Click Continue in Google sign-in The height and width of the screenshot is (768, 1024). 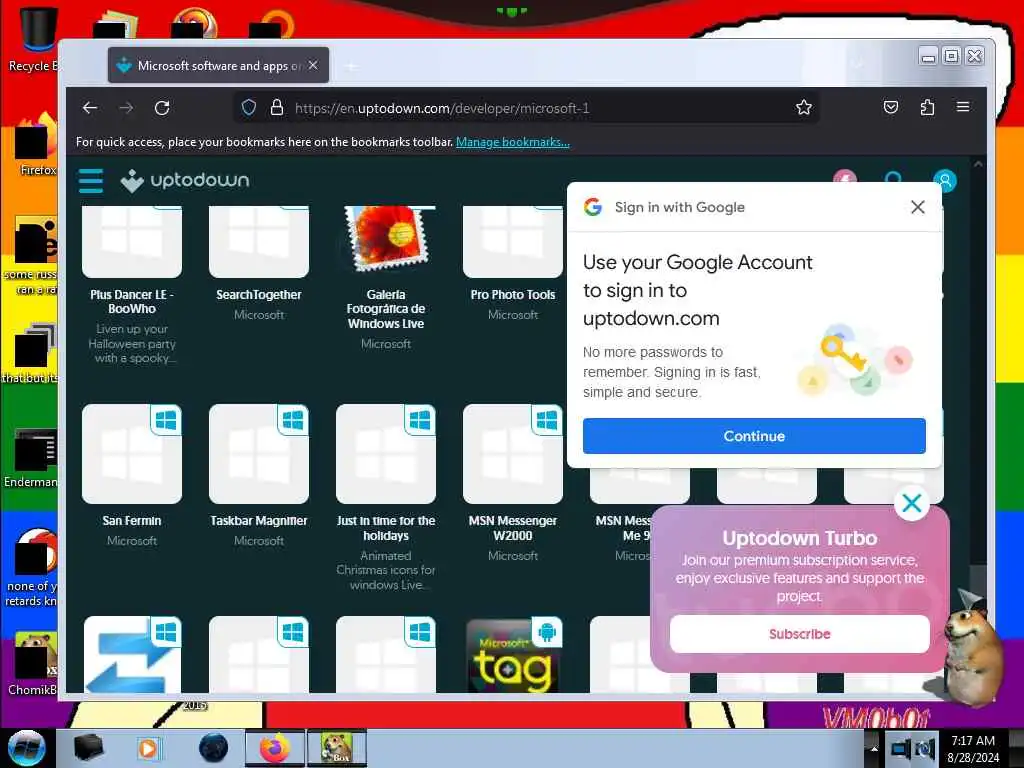(x=754, y=436)
